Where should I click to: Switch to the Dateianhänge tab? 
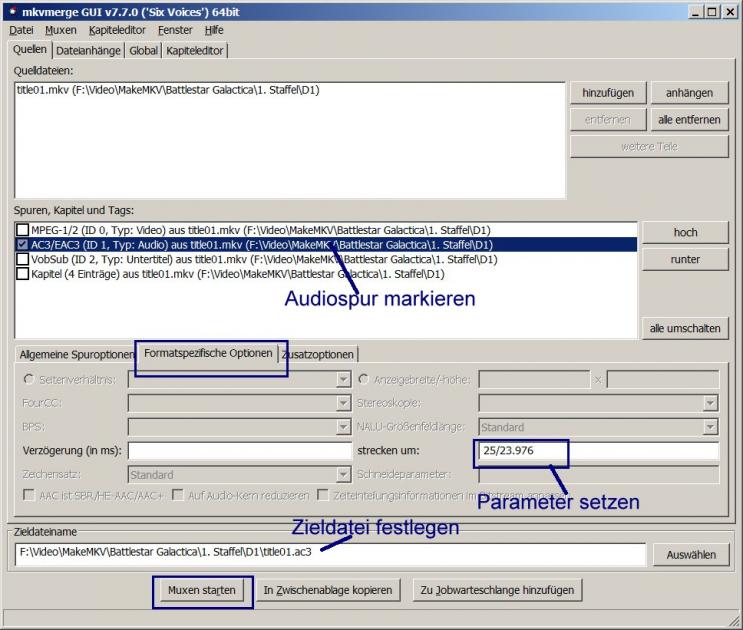coord(88,51)
